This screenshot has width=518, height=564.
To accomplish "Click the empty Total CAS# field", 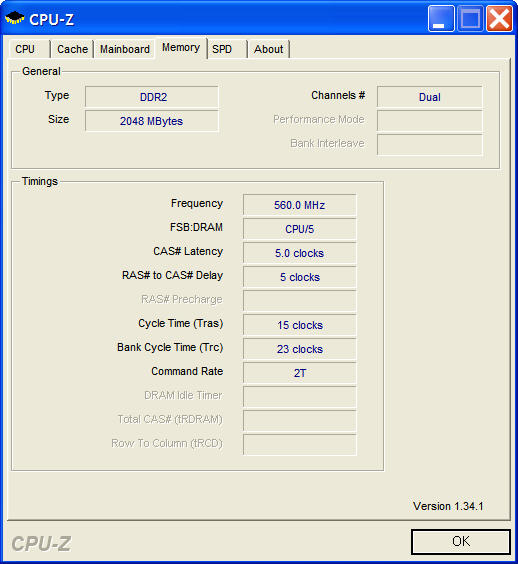I will 300,421.
